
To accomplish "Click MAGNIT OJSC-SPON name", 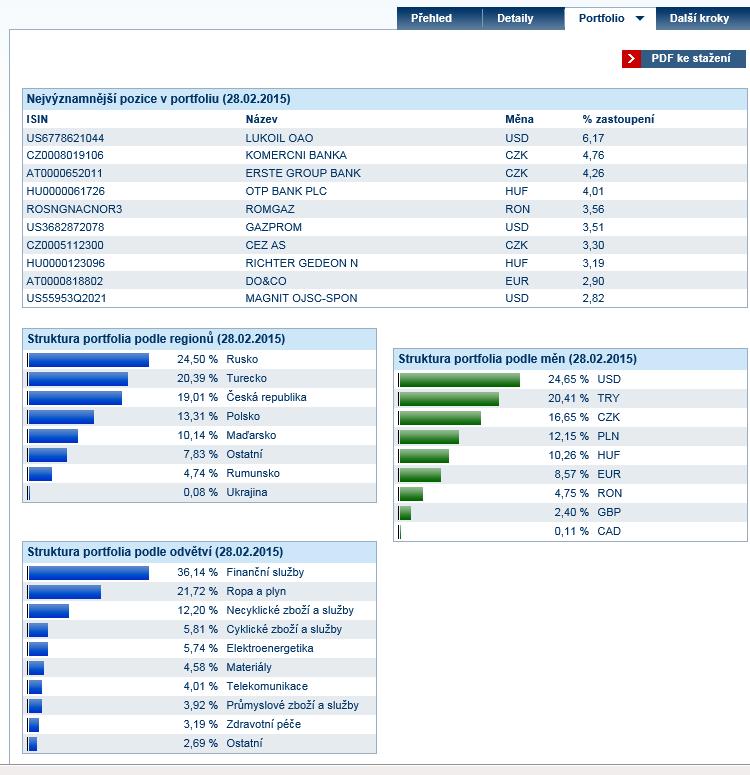I will click(301, 298).
